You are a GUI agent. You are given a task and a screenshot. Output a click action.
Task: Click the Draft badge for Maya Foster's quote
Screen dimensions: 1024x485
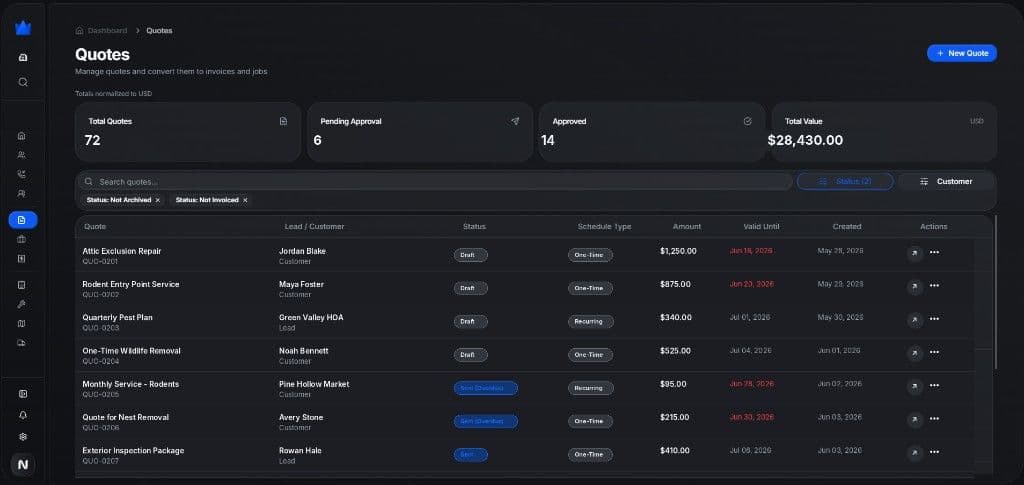(x=471, y=288)
